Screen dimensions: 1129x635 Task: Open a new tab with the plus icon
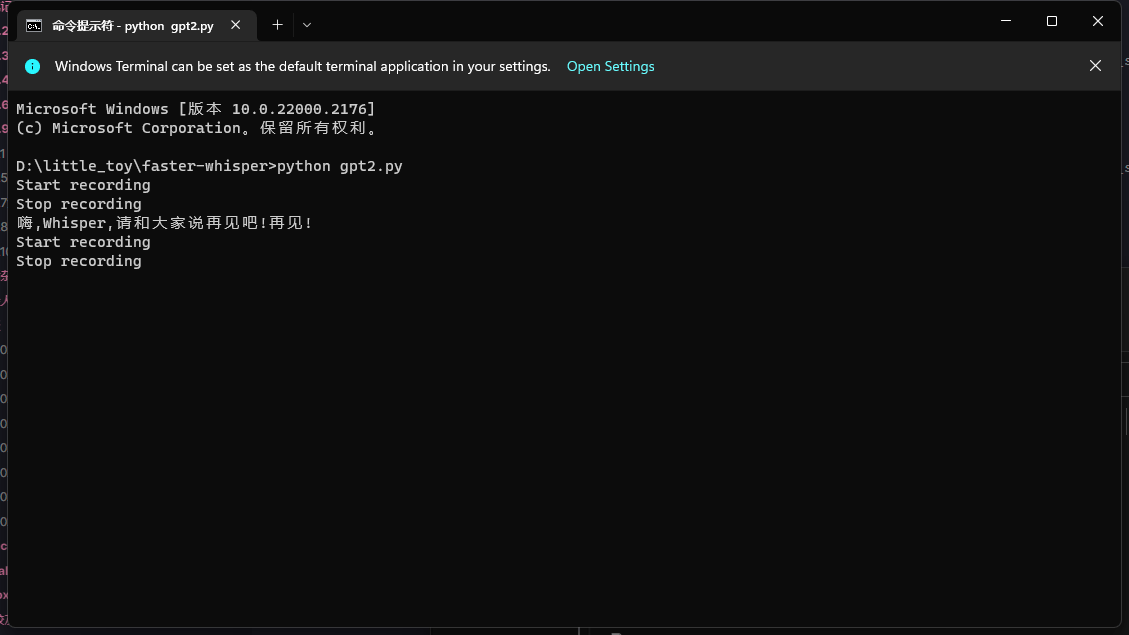(277, 25)
